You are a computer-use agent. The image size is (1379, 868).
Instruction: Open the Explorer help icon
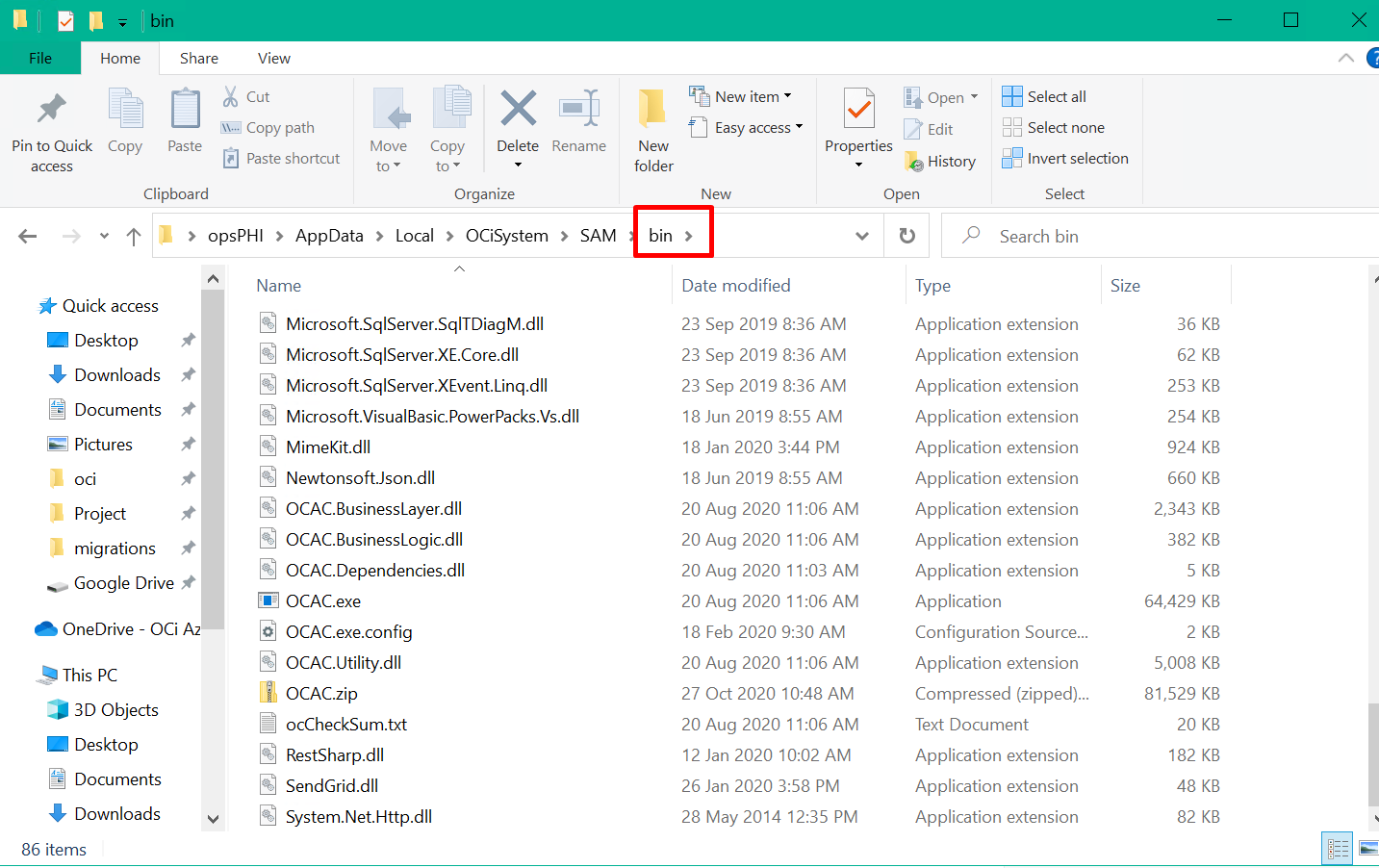1373,58
